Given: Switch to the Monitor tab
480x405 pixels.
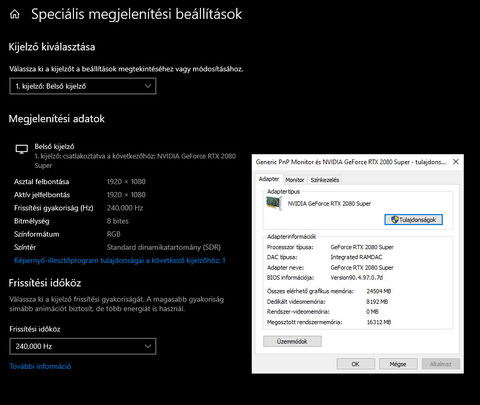Looking at the screenshot, I should pos(295,180).
